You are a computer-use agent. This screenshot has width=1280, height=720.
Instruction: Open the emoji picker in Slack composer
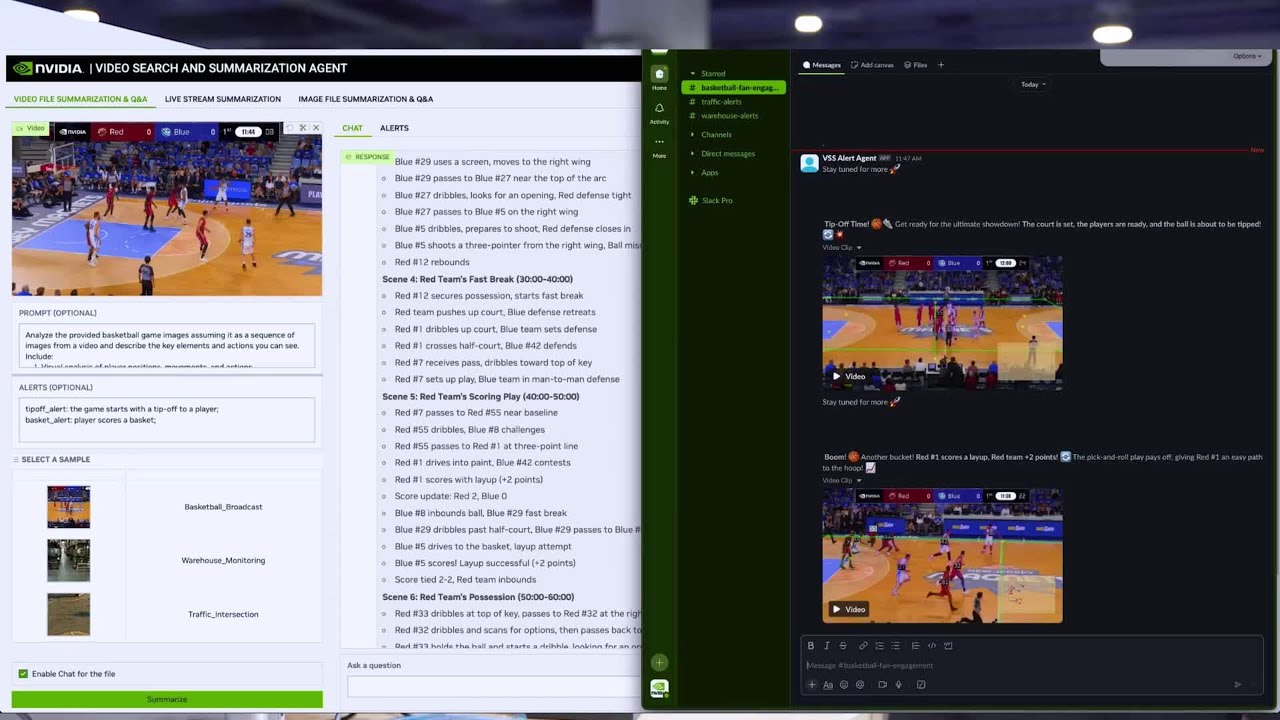[844, 685]
